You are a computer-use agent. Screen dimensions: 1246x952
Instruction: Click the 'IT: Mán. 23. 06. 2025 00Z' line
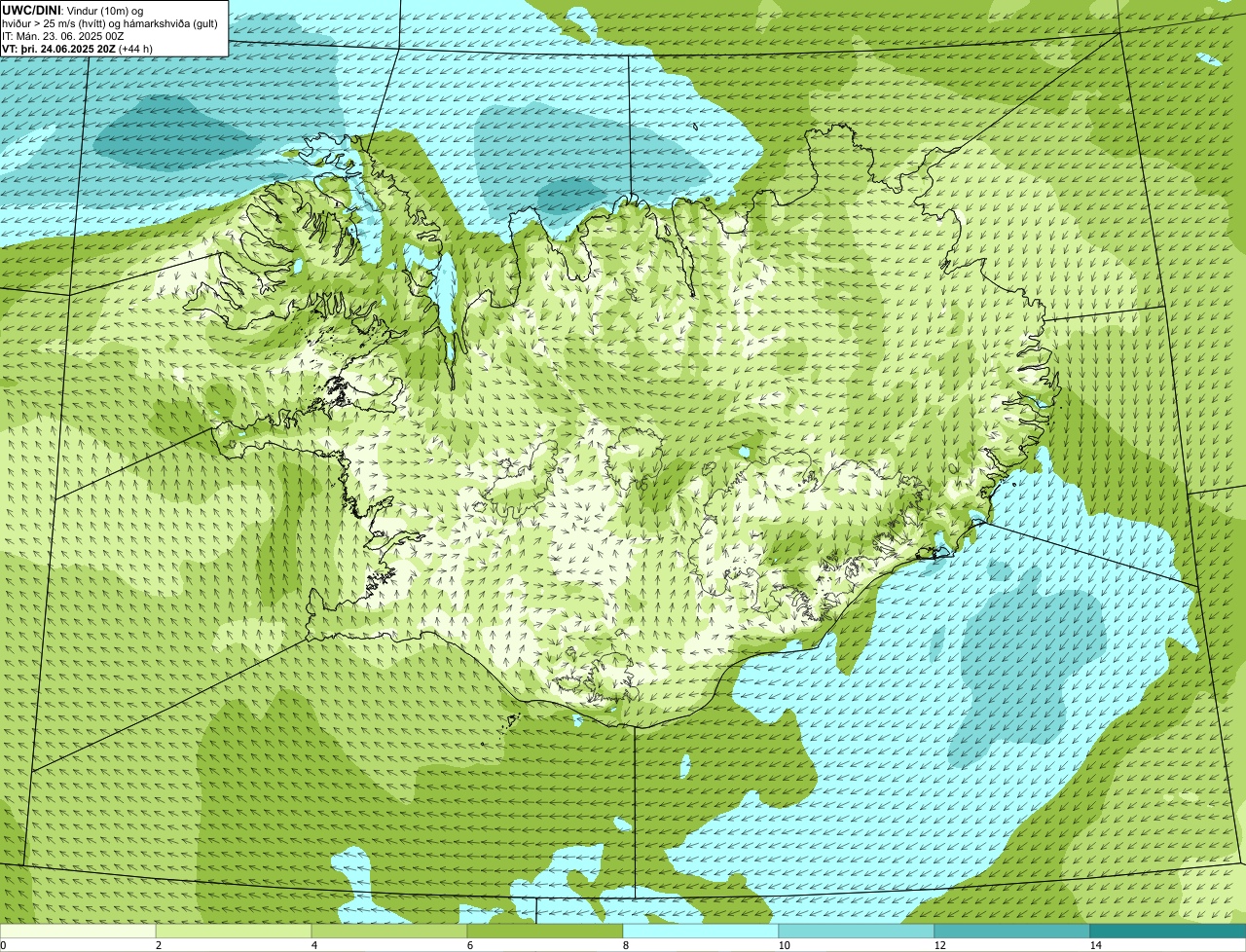click(63, 36)
